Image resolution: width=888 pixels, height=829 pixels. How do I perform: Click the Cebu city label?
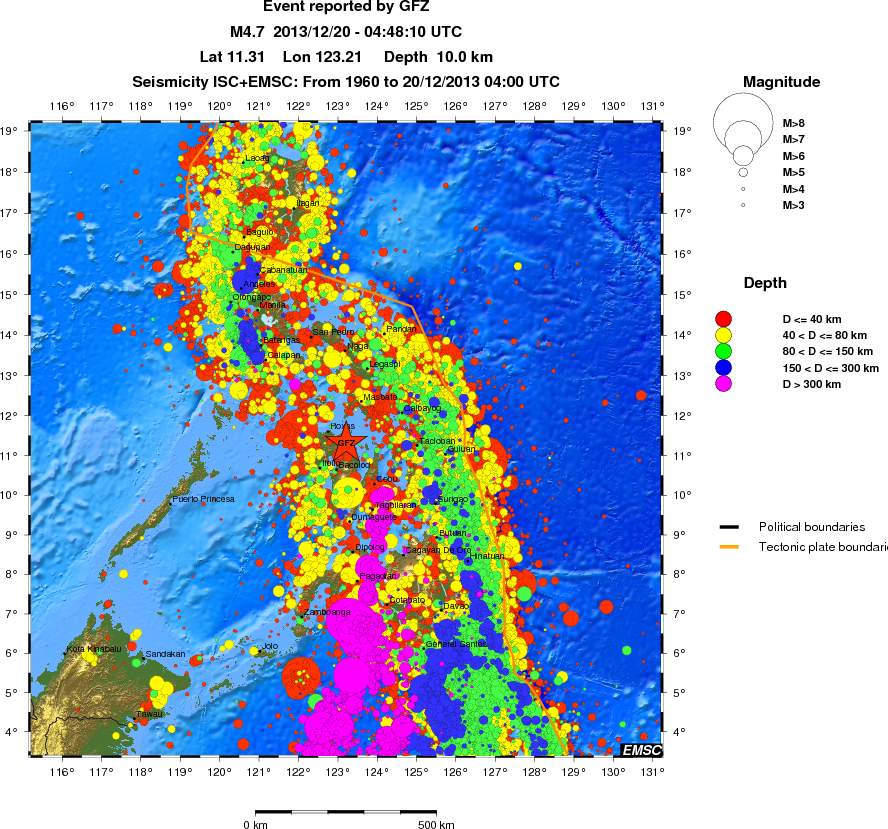pyautogui.click(x=387, y=479)
